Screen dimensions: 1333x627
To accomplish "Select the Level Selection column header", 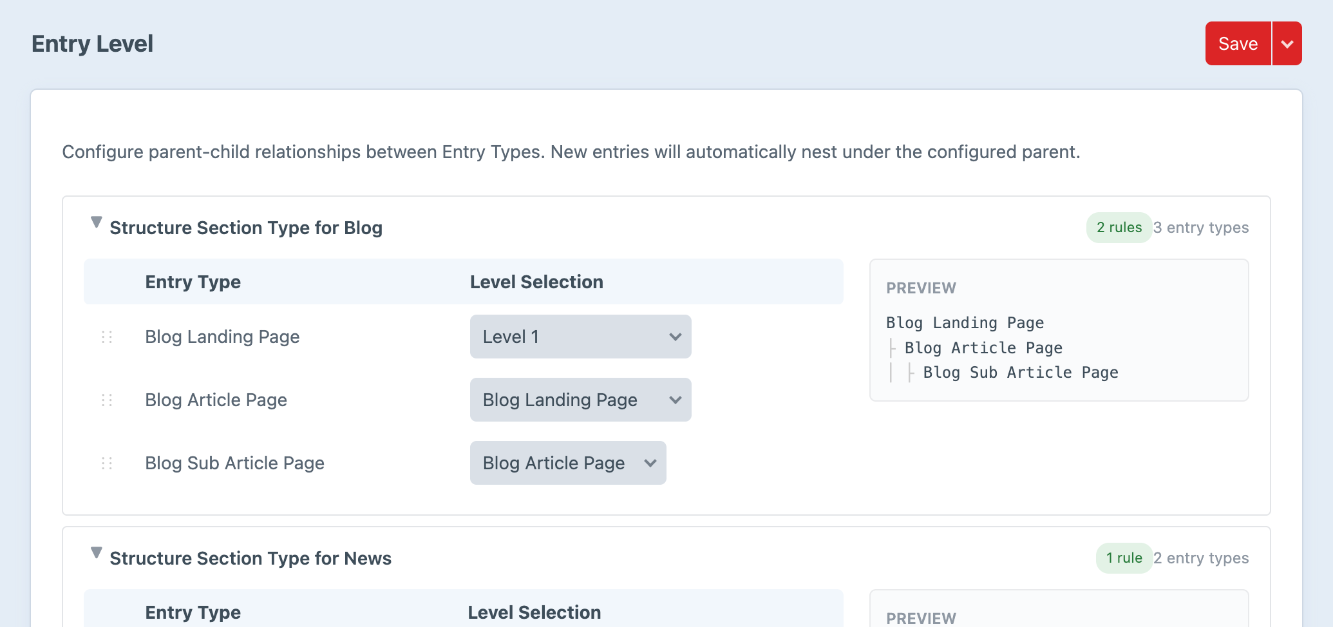I will (536, 281).
